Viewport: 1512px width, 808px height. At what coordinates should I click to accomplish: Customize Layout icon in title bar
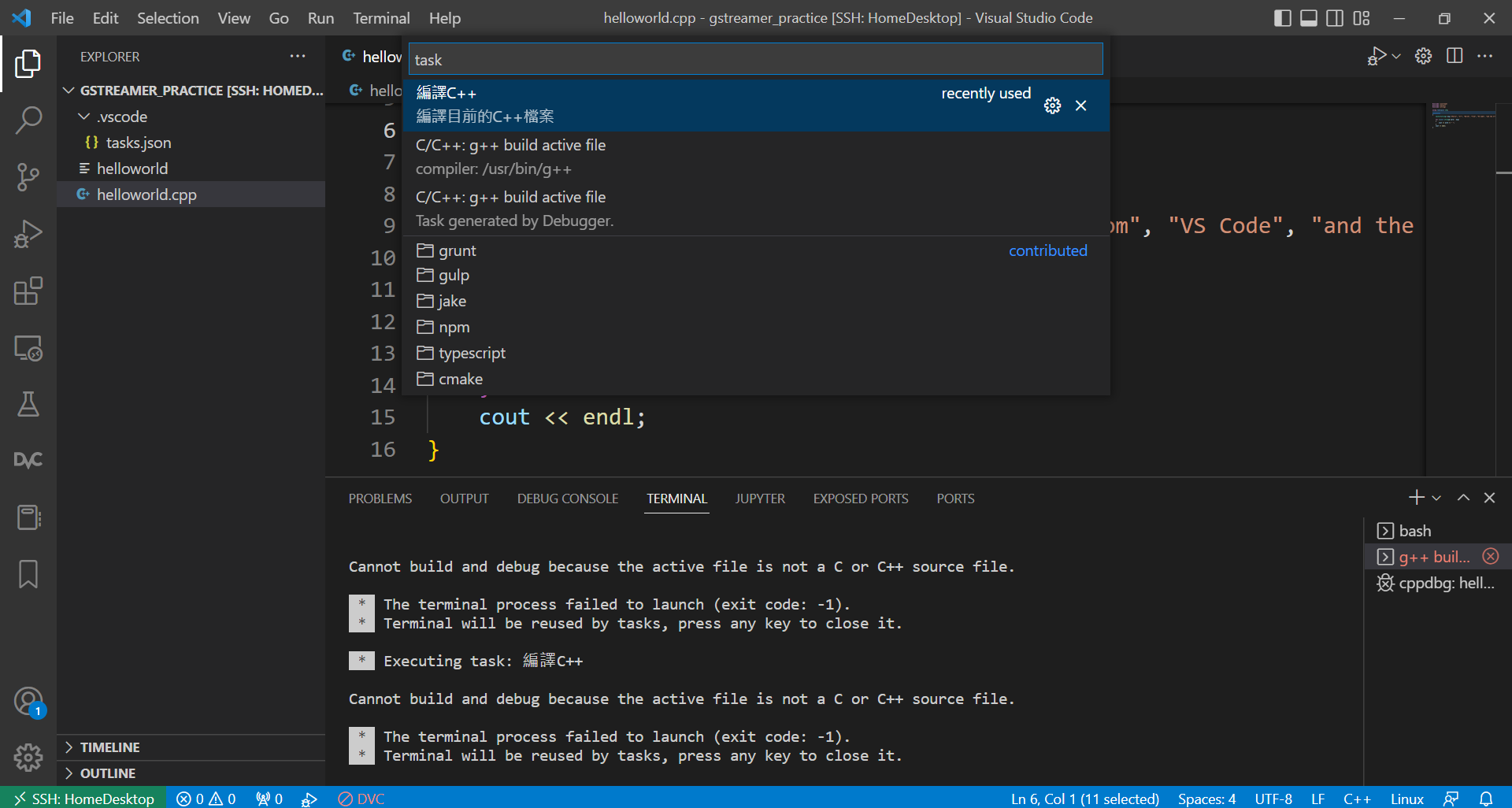[1362, 18]
